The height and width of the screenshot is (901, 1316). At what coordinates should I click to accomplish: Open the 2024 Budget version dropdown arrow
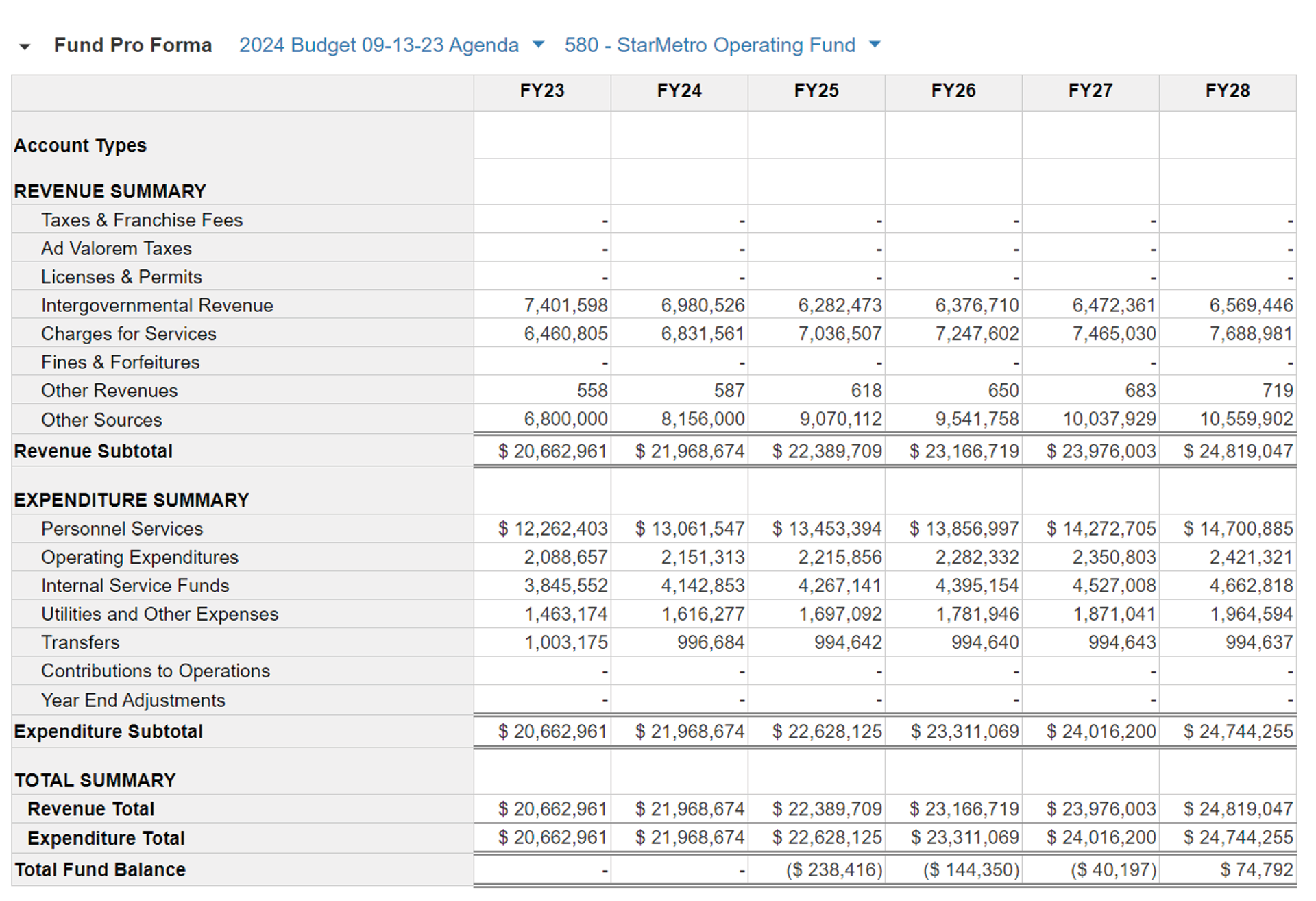click(x=538, y=45)
